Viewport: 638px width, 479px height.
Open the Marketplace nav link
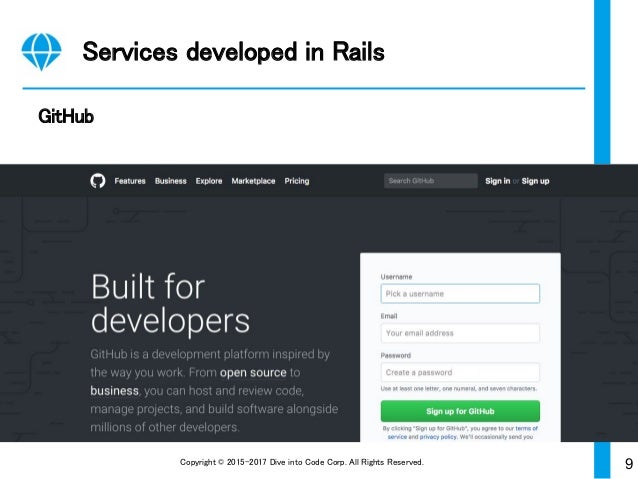click(x=253, y=181)
